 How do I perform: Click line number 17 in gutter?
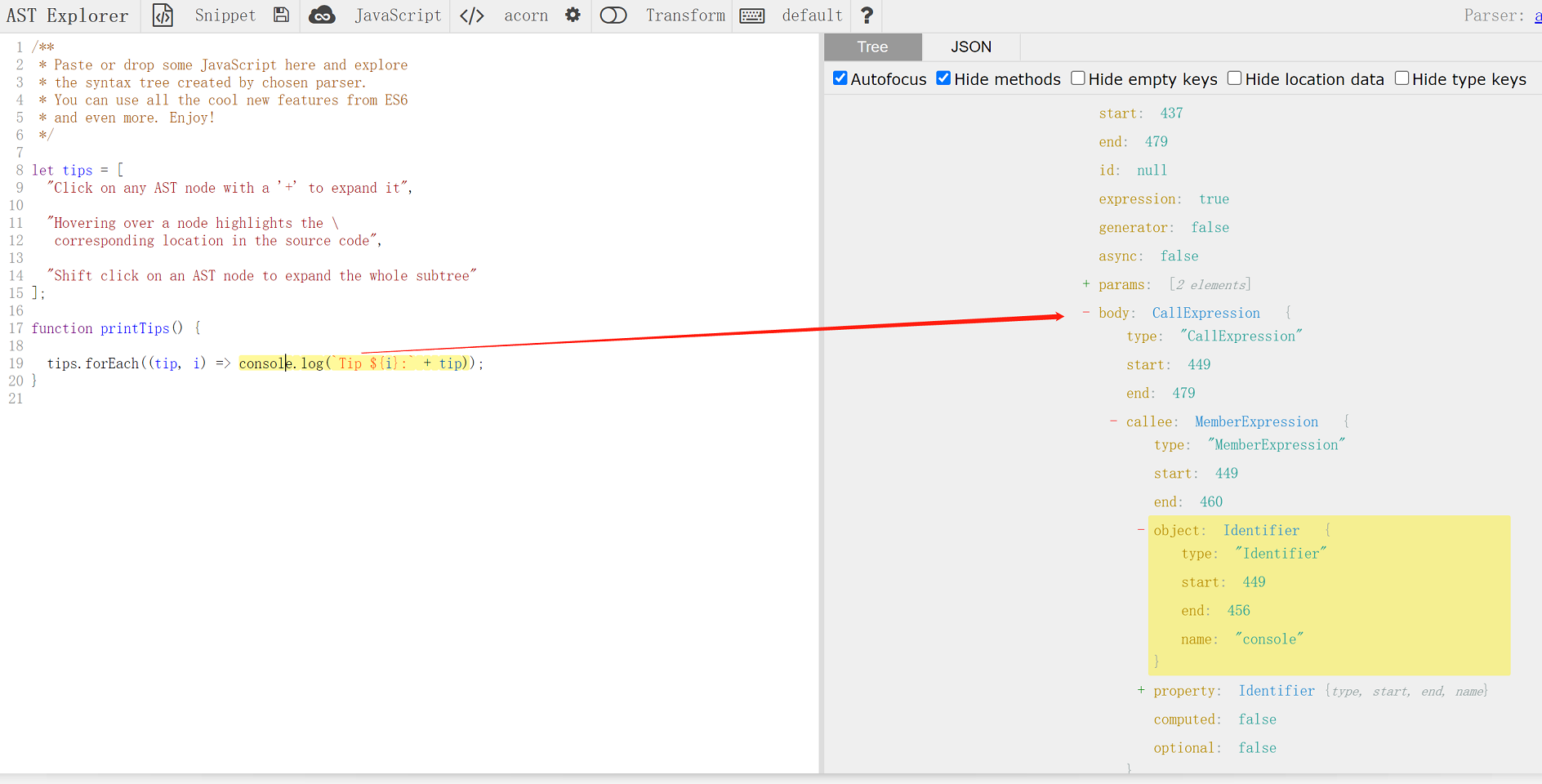[x=16, y=328]
